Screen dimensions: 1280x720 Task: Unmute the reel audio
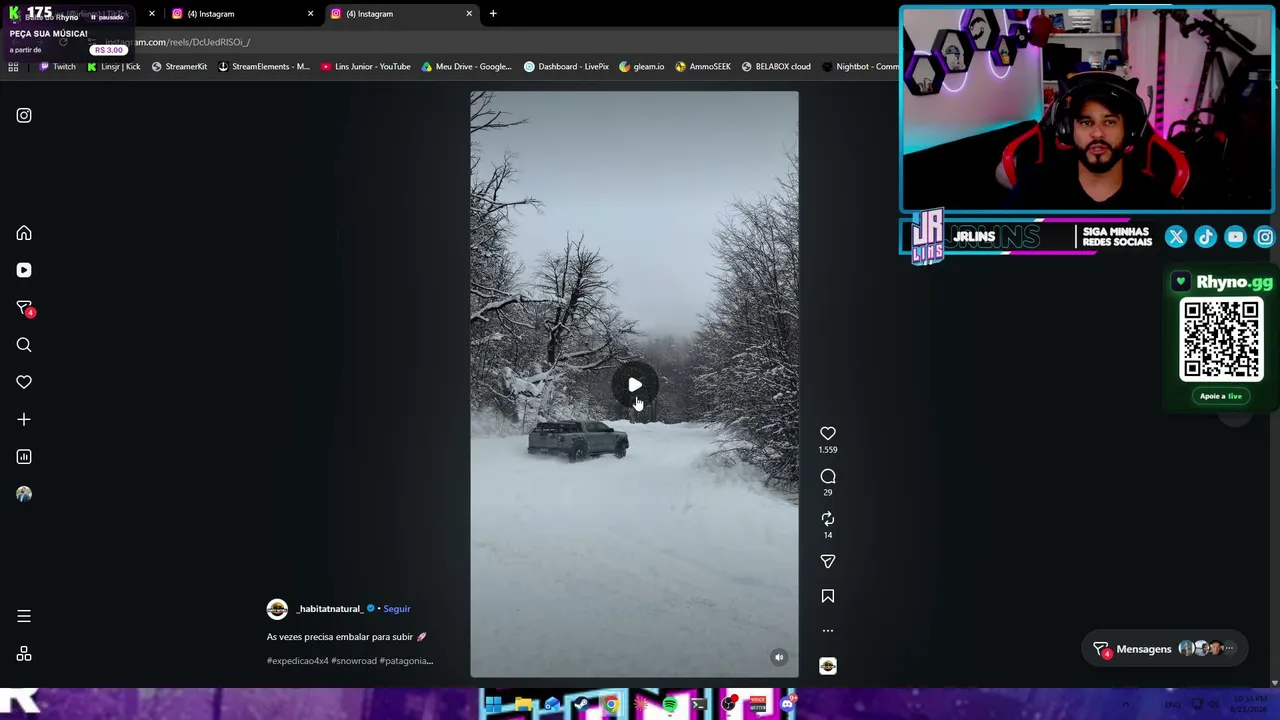(779, 657)
